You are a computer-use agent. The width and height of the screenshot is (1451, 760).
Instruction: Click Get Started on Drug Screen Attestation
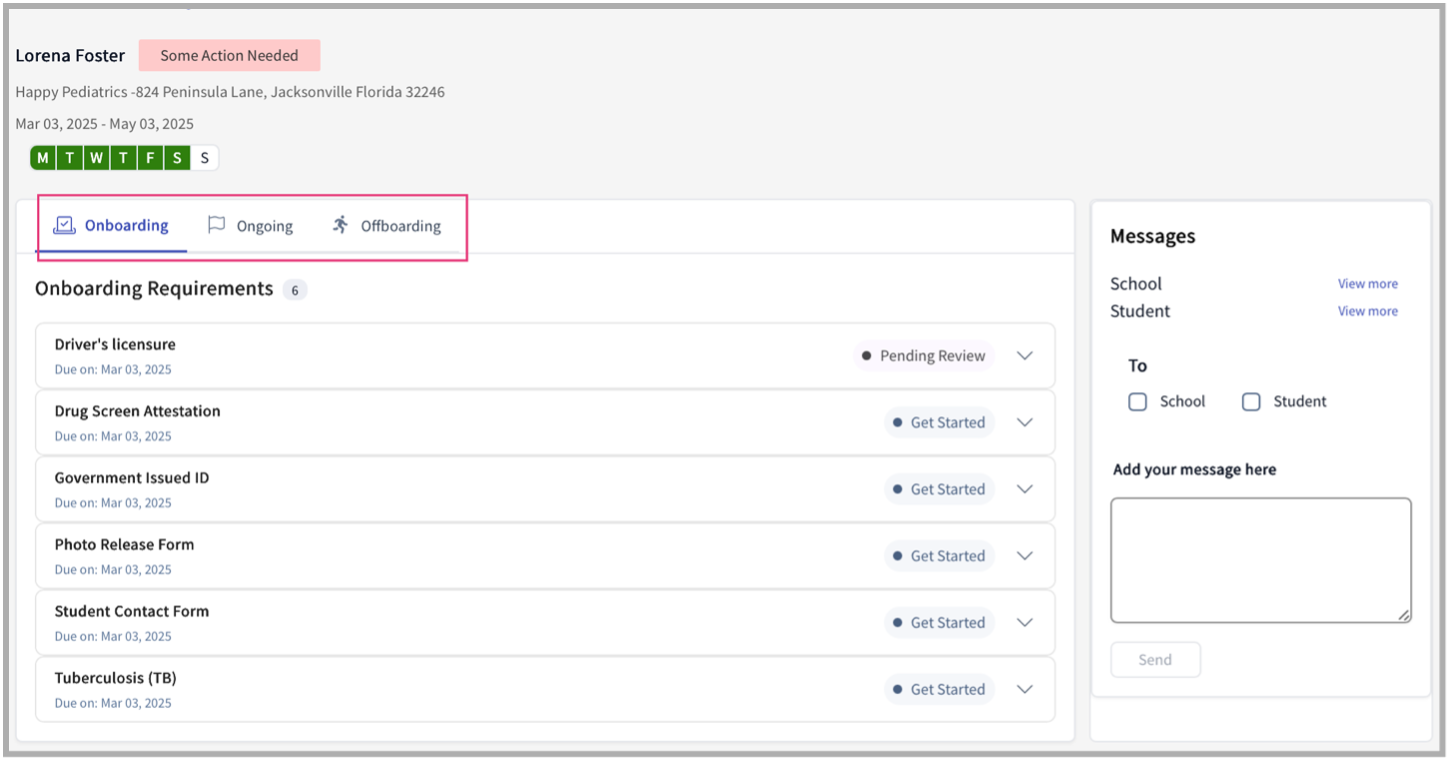(939, 422)
